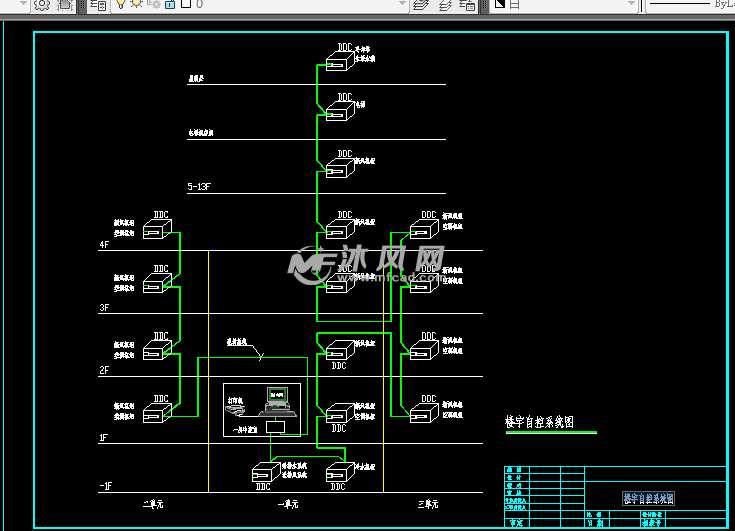Expand the color control dropdown arrow

[631, 3]
